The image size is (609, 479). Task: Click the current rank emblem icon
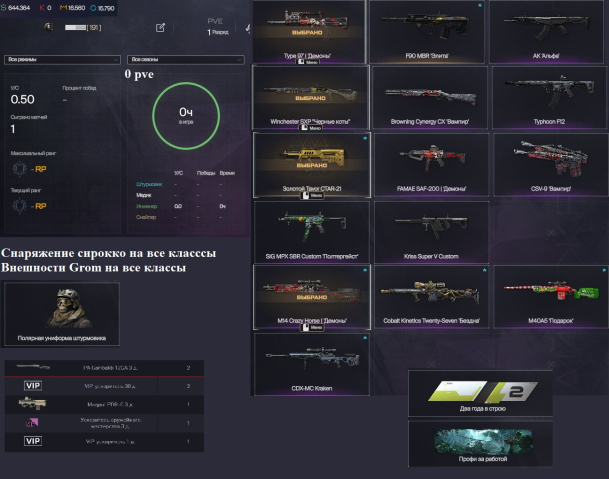[x=19, y=206]
